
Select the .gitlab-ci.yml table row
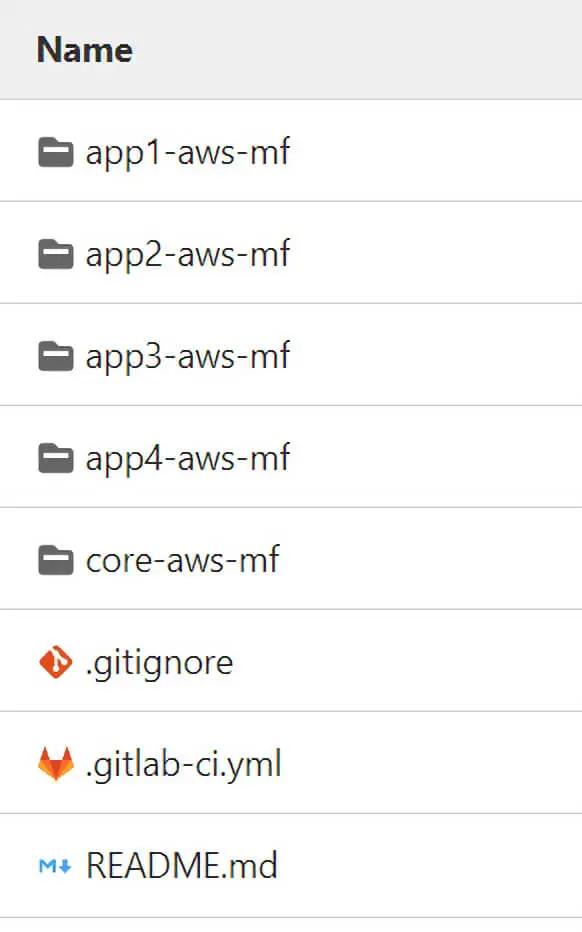400,763
